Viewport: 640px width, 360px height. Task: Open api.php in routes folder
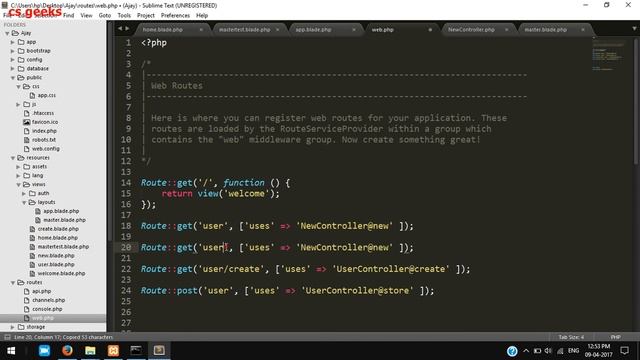coord(41,291)
